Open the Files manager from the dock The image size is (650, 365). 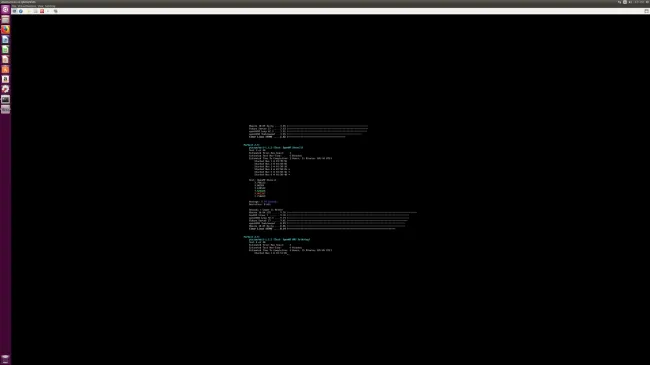coord(5,19)
